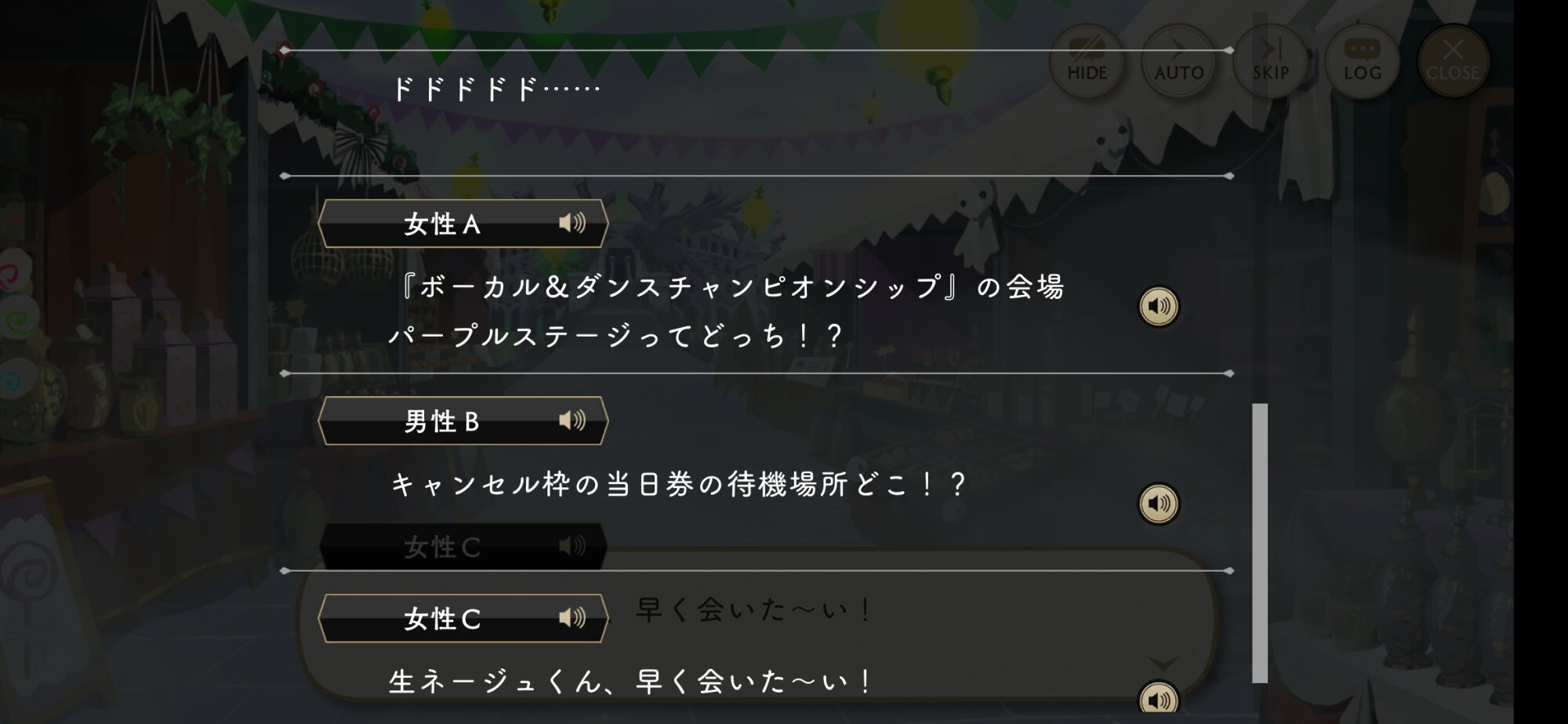Image resolution: width=1568 pixels, height=724 pixels.
Task: Play voice from 女性A name plate speaker
Action: pos(572,224)
